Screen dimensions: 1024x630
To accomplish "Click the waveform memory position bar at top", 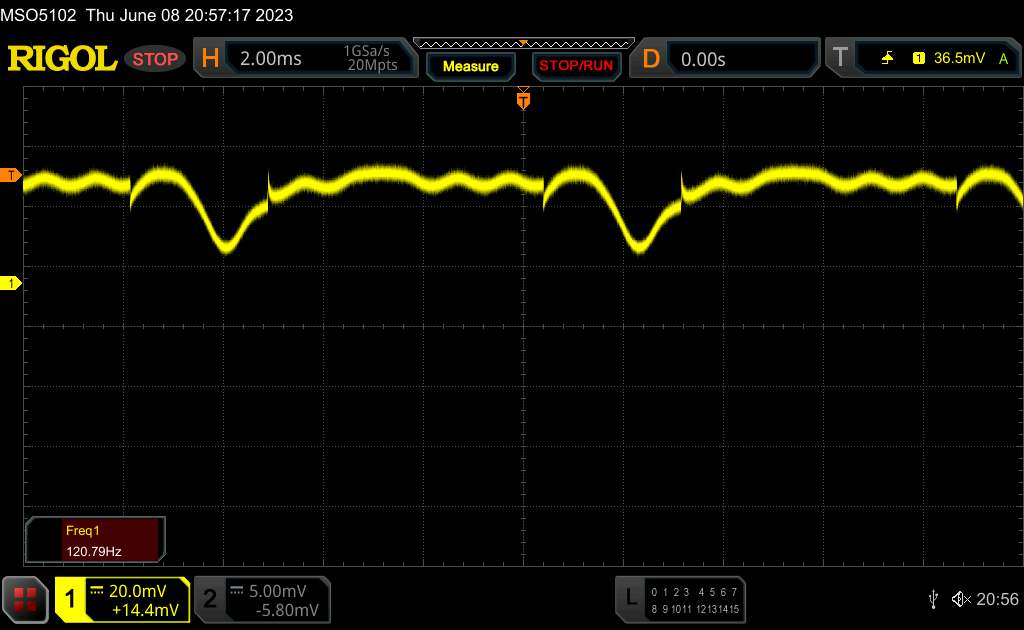I will 523,43.
